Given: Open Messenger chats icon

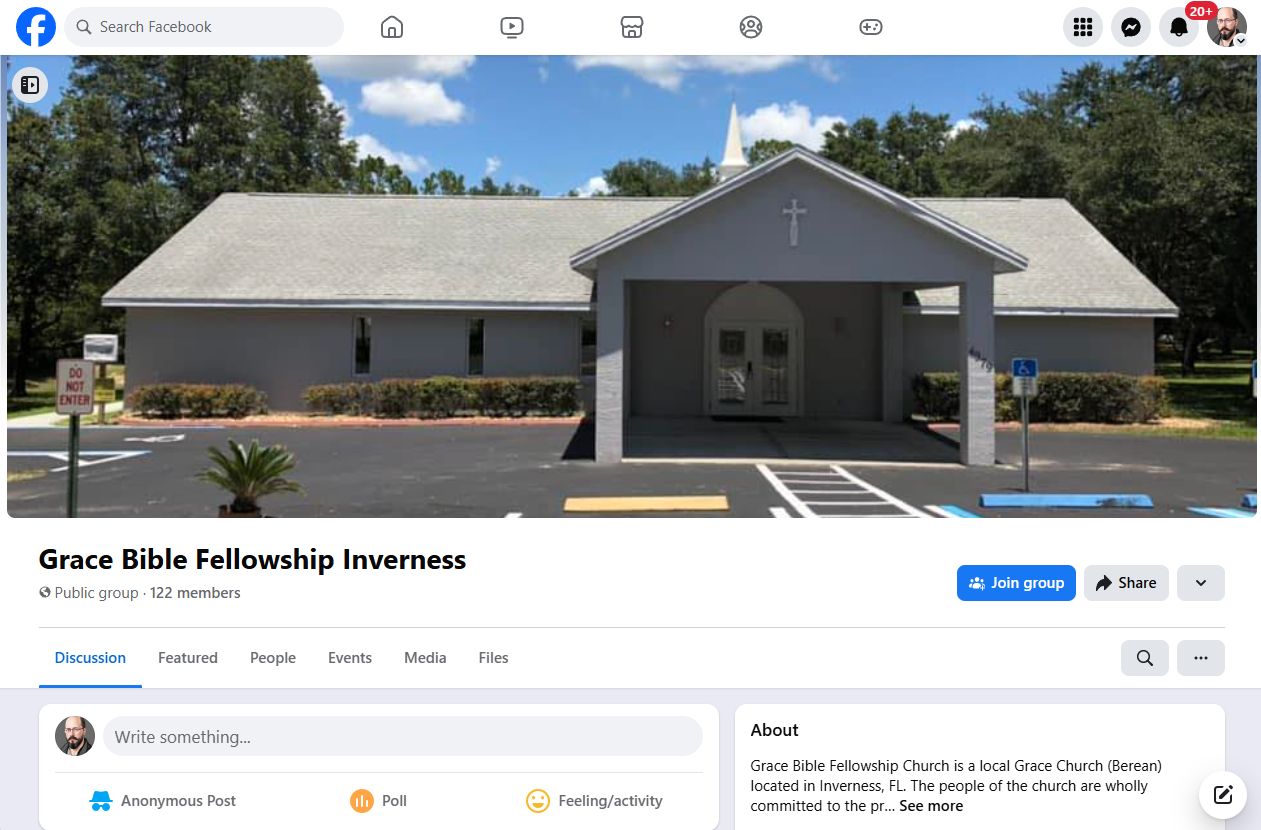Looking at the screenshot, I should tap(1131, 27).
